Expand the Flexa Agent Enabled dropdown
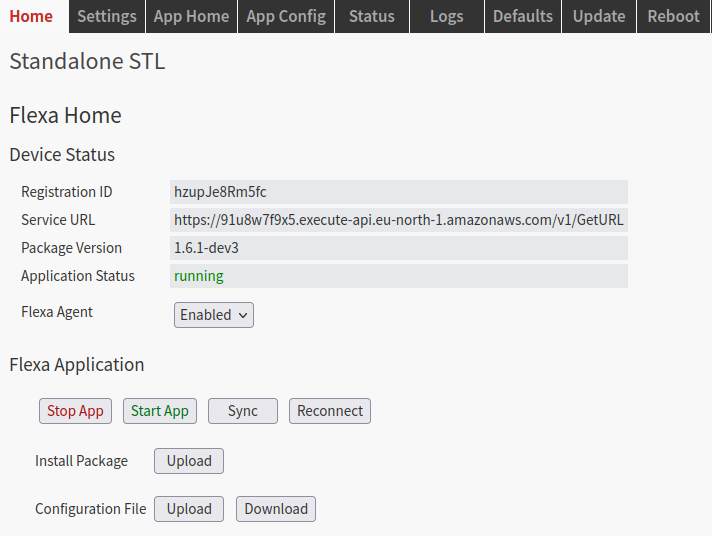This screenshot has height=536, width=712. tap(214, 315)
